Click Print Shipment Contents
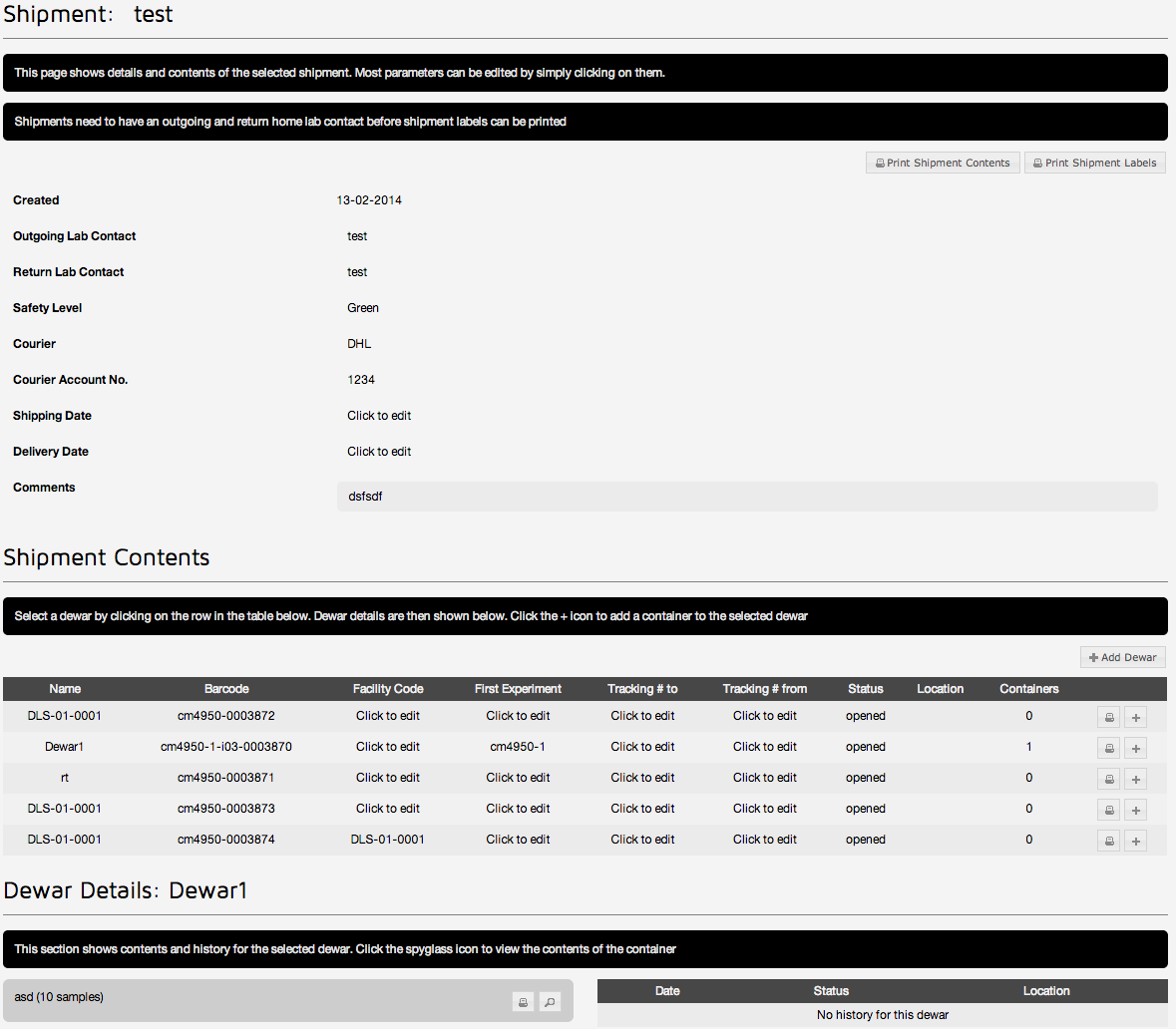The image size is (1176, 1029). click(942, 162)
